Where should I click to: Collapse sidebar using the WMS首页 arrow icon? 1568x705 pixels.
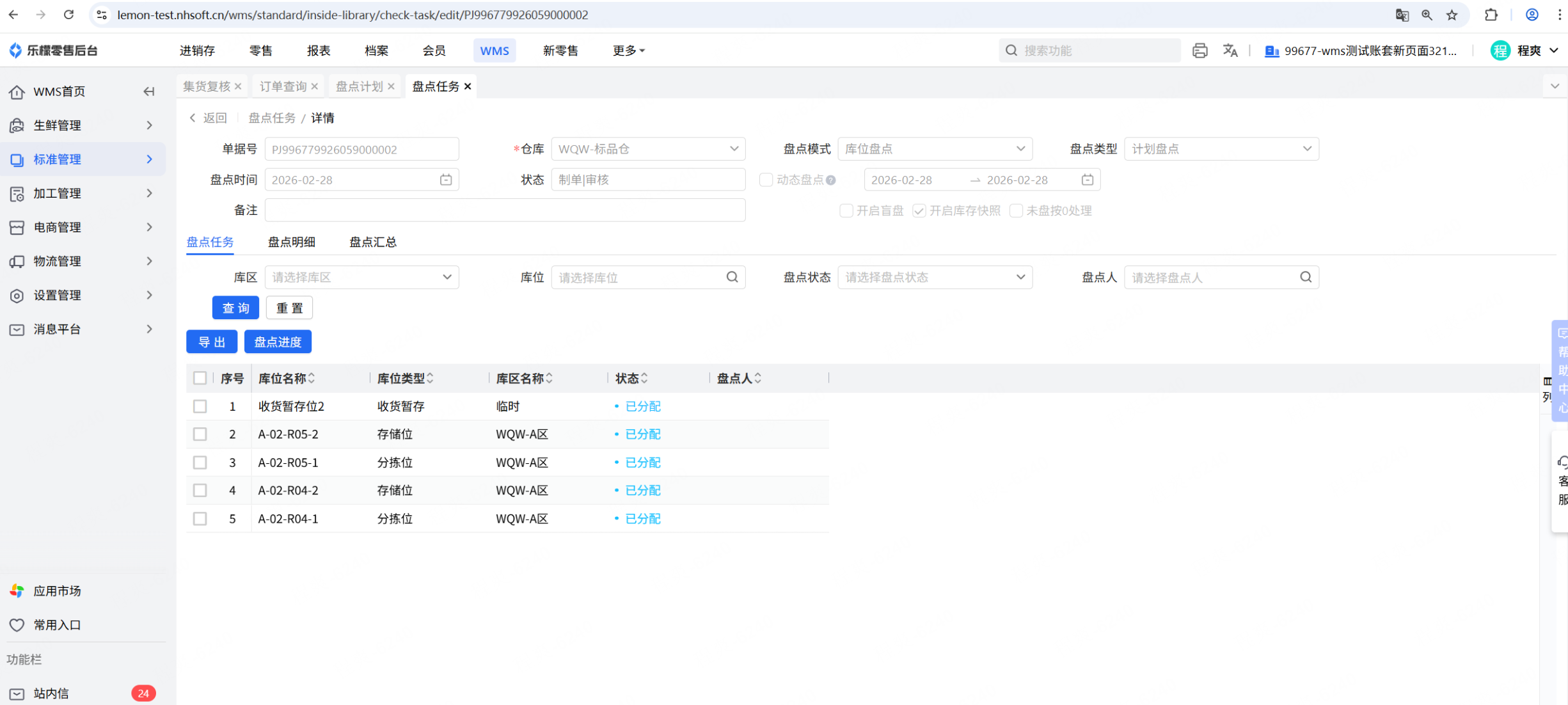point(148,91)
